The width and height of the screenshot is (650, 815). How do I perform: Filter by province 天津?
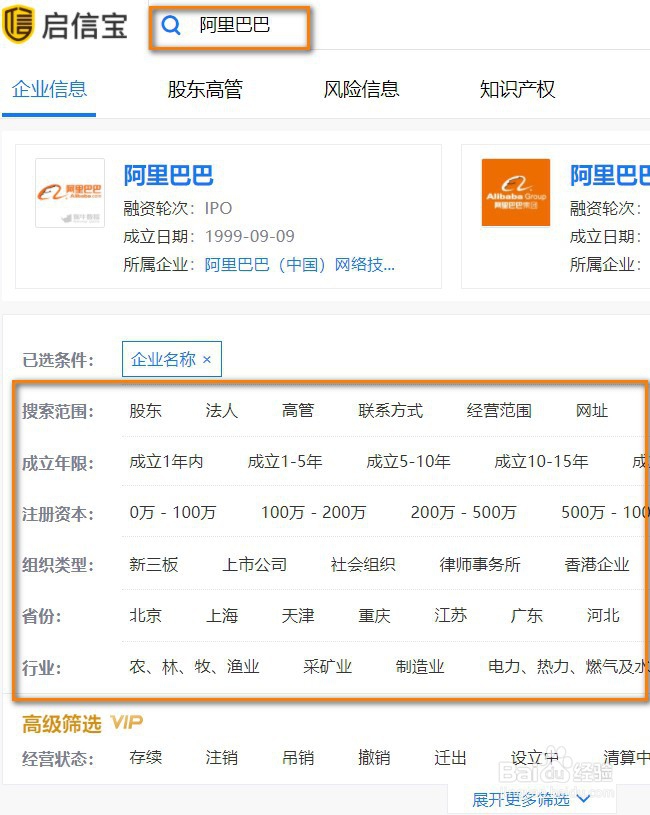298,616
